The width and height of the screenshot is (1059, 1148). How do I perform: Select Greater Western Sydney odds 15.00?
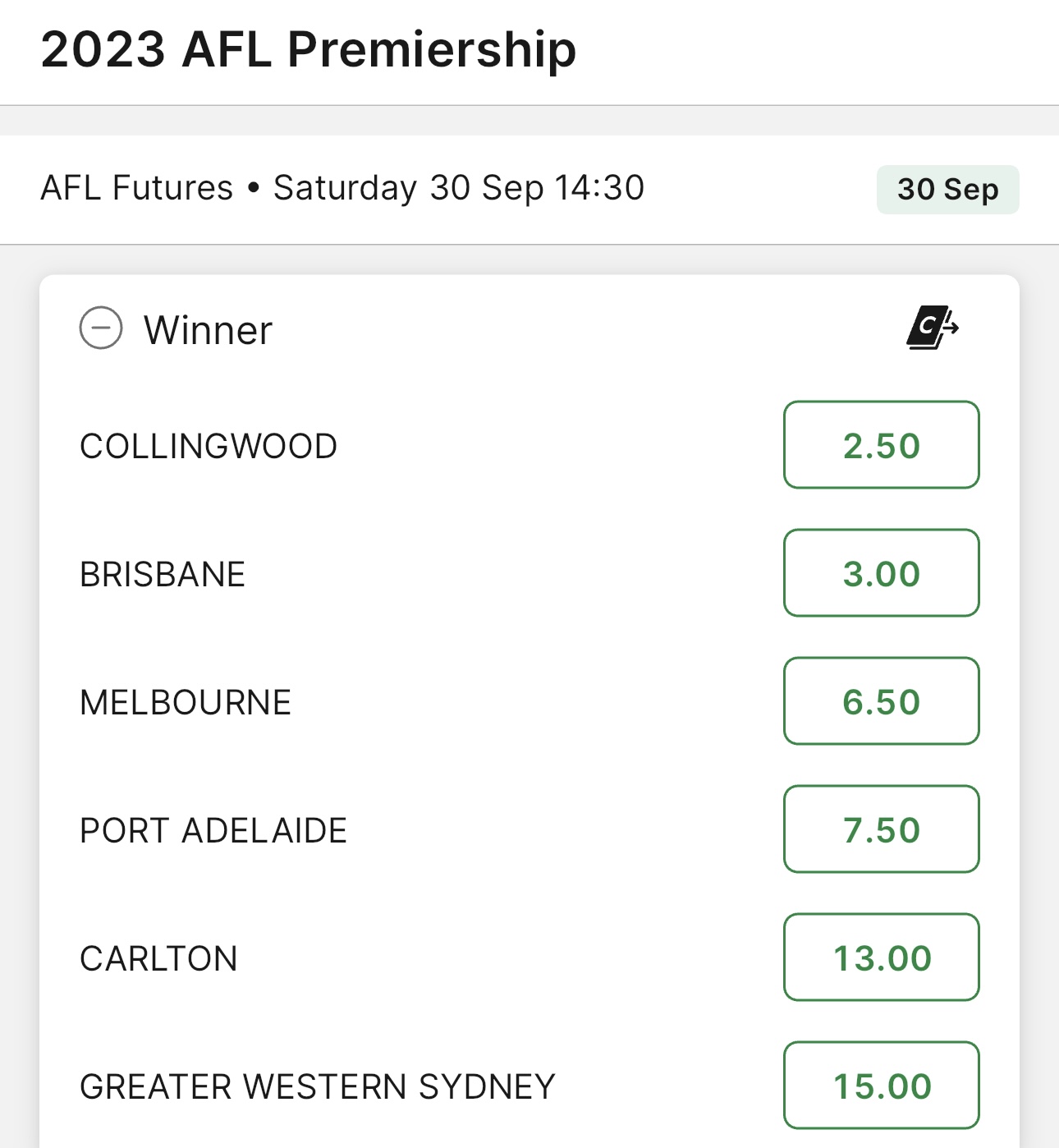click(x=882, y=1086)
